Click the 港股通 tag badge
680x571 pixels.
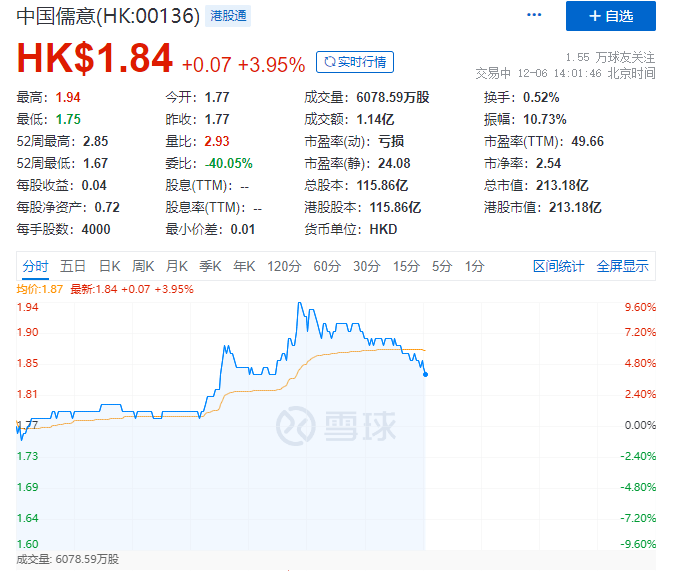[x=228, y=16]
